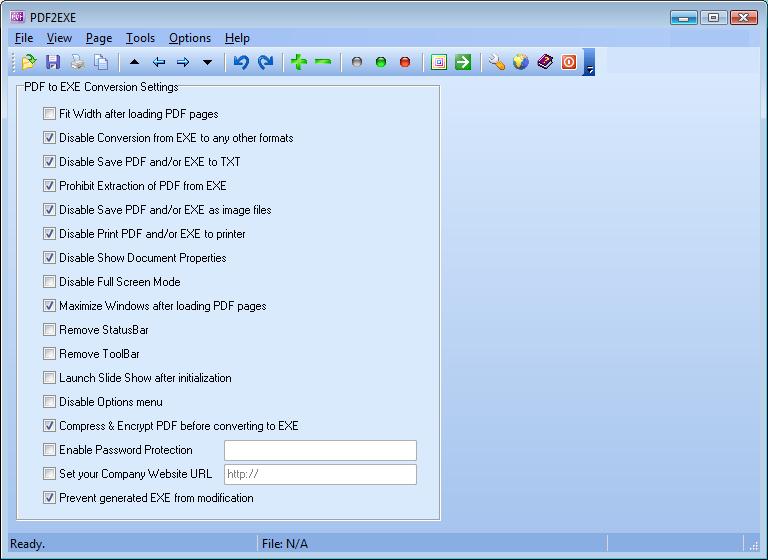Check Set your Company Website URL
The height and width of the screenshot is (560, 768).
49,474
